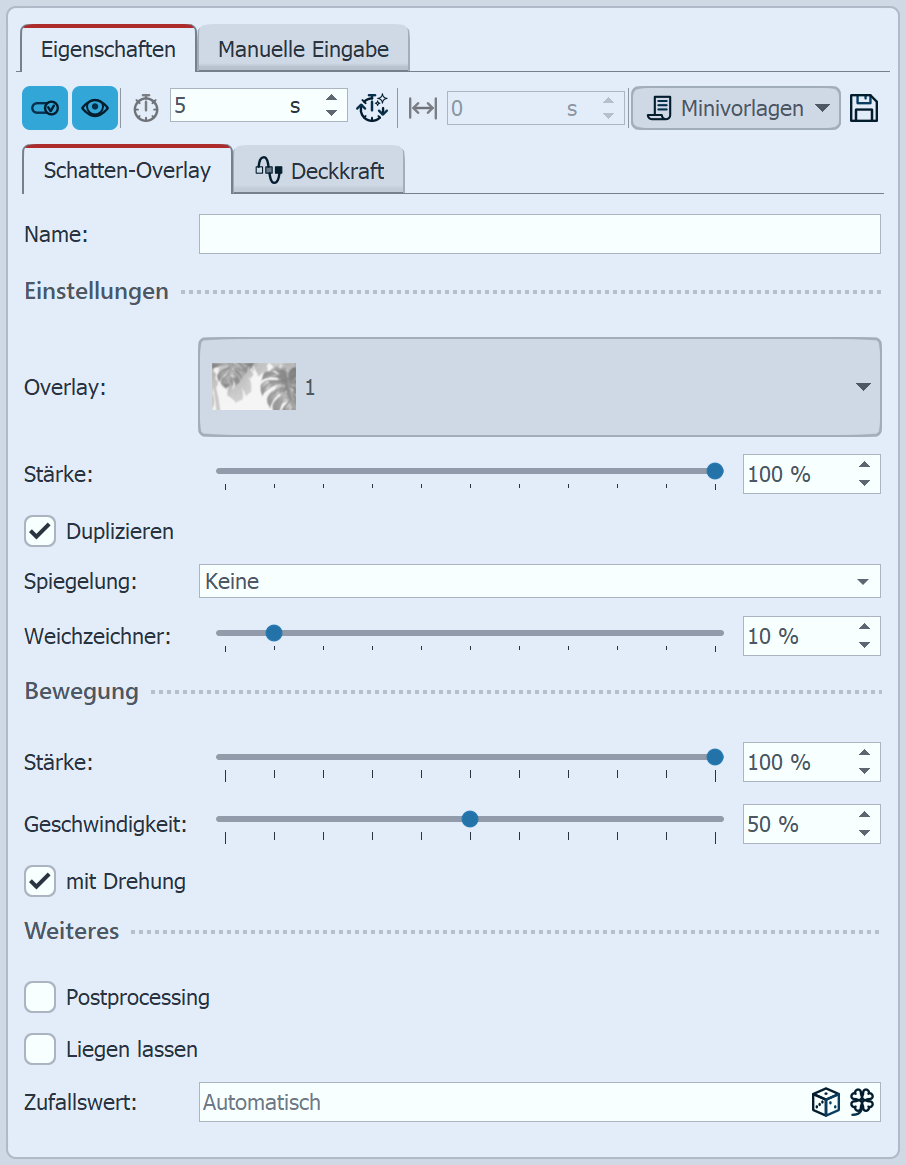Uncheck the Duplizieren checkbox
The height and width of the screenshot is (1165, 906).
pyautogui.click(x=40, y=531)
